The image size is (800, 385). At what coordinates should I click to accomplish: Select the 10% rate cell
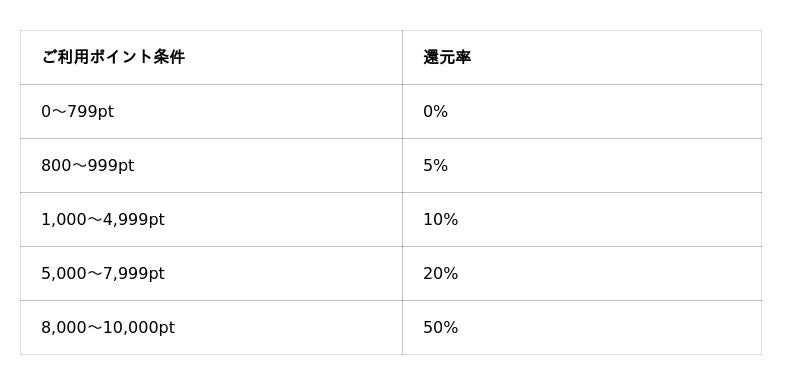coord(582,220)
